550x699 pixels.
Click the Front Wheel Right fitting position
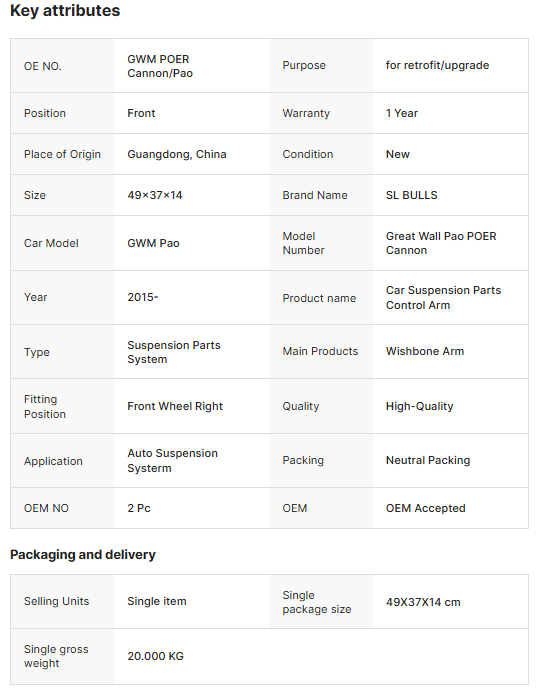tap(175, 406)
